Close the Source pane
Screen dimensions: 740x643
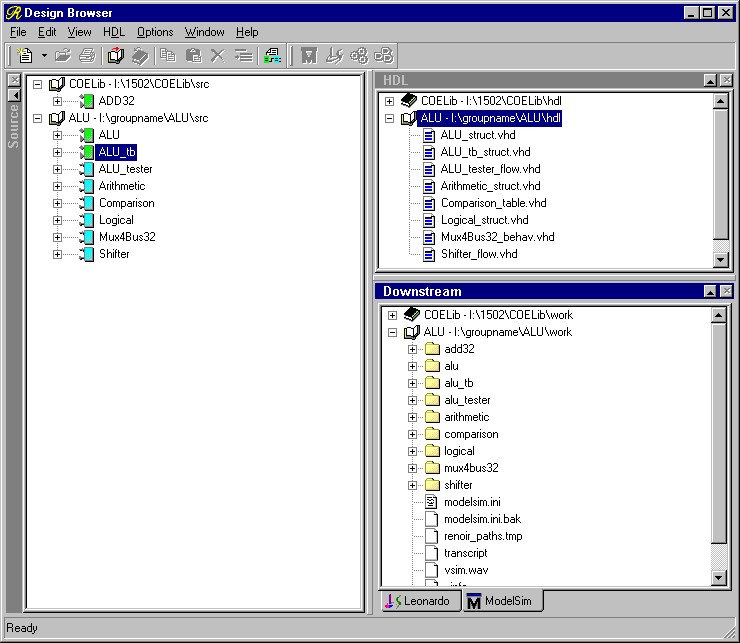pyautogui.click(x=14, y=80)
